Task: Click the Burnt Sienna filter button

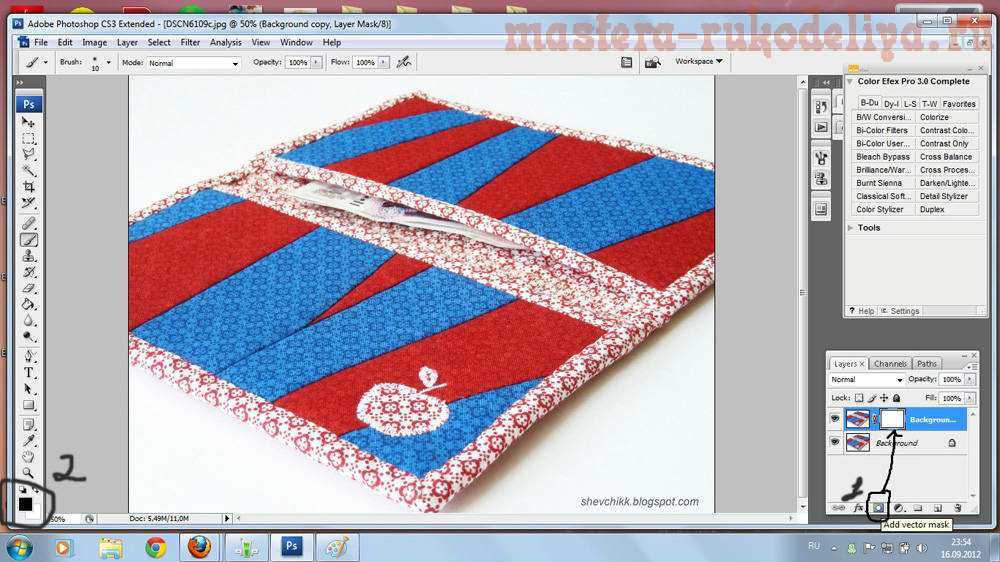Action: [x=883, y=183]
